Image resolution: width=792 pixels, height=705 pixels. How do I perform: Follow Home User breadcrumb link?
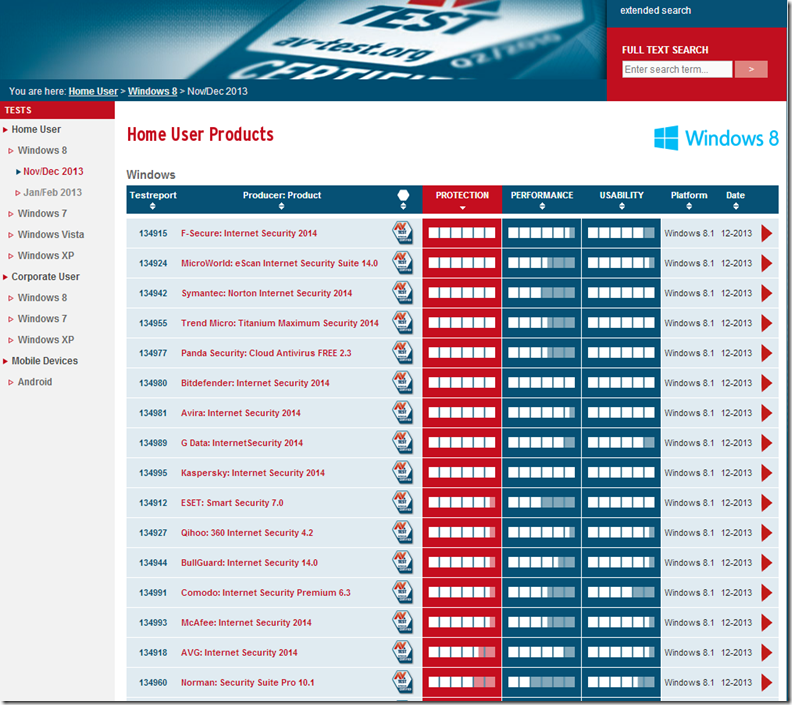[x=93, y=91]
